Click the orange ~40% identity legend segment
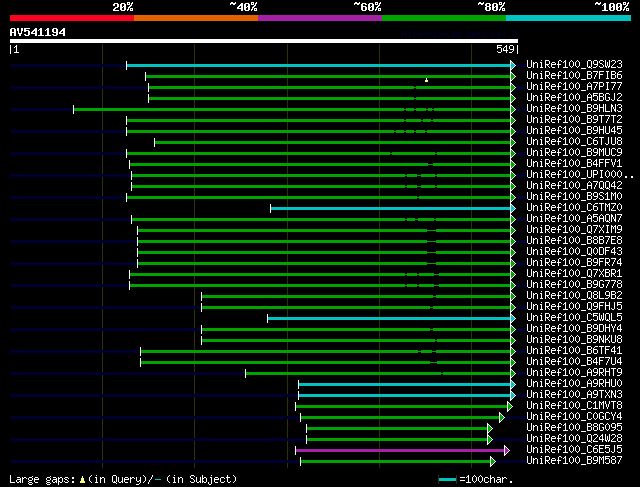The width and height of the screenshot is (640, 487). click(x=196, y=18)
